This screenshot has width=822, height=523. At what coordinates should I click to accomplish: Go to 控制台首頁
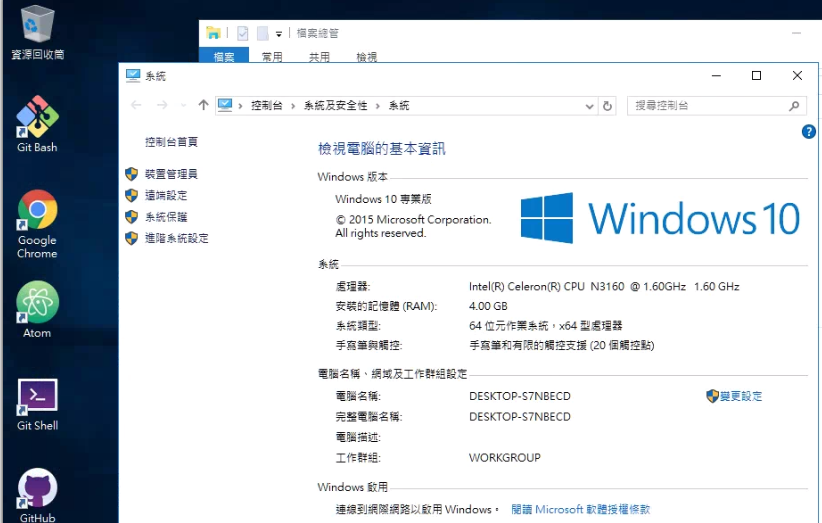tap(171, 142)
